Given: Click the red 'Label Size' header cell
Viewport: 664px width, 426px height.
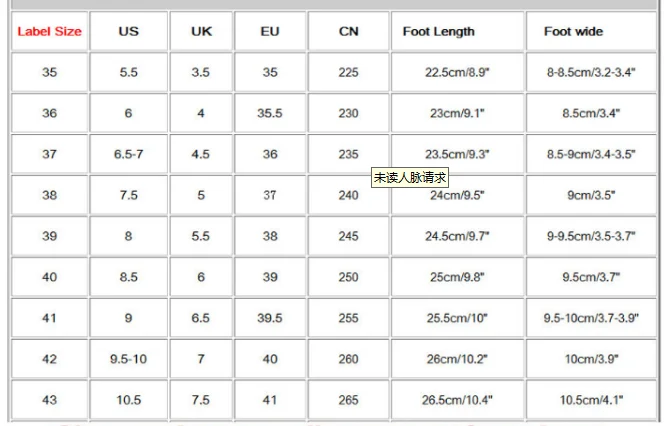Looking at the screenshot, I should tap(49, 31).
